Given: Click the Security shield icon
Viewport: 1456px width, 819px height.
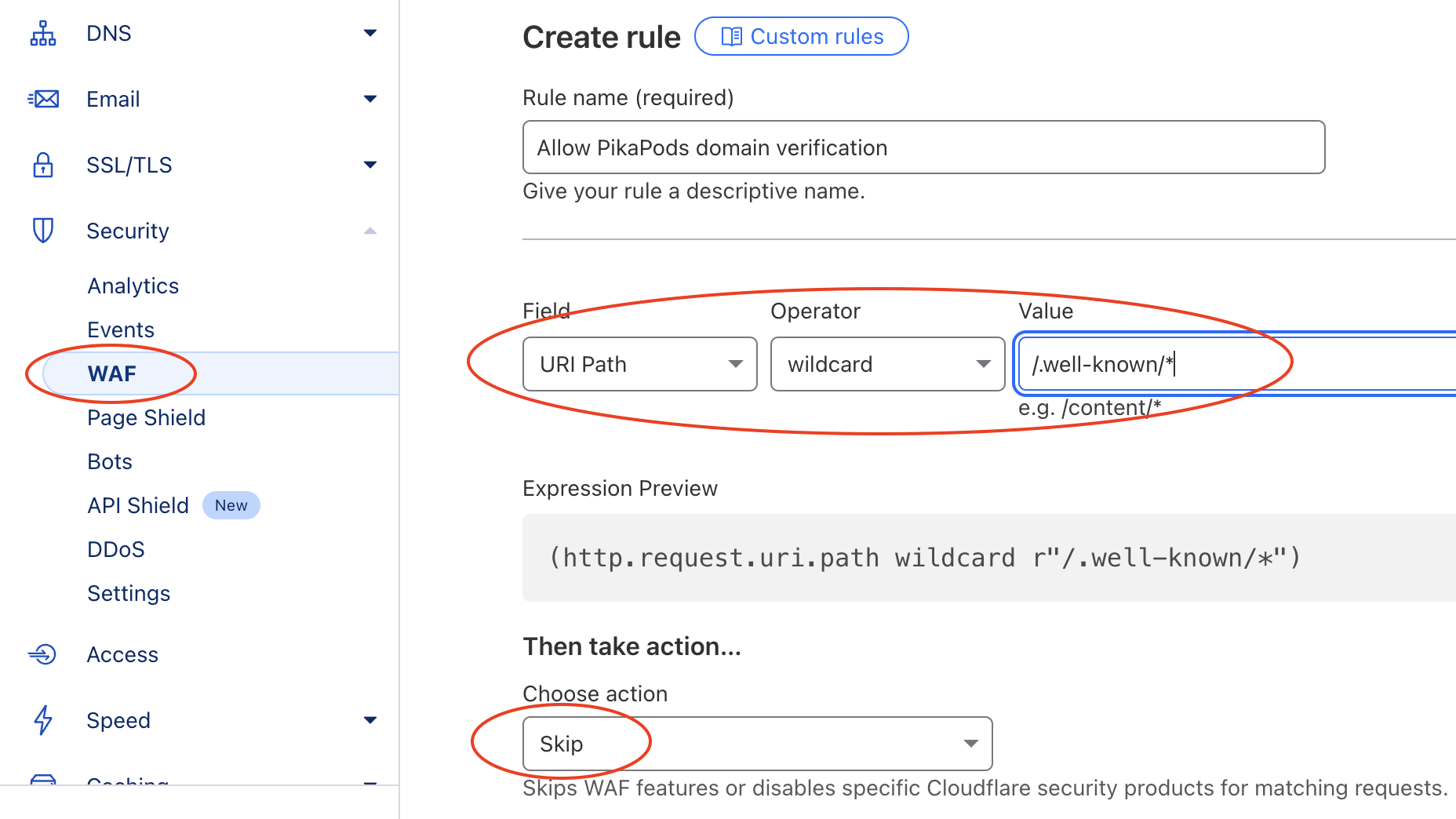Looking at the screenshot, I should (x=43, y=231).
